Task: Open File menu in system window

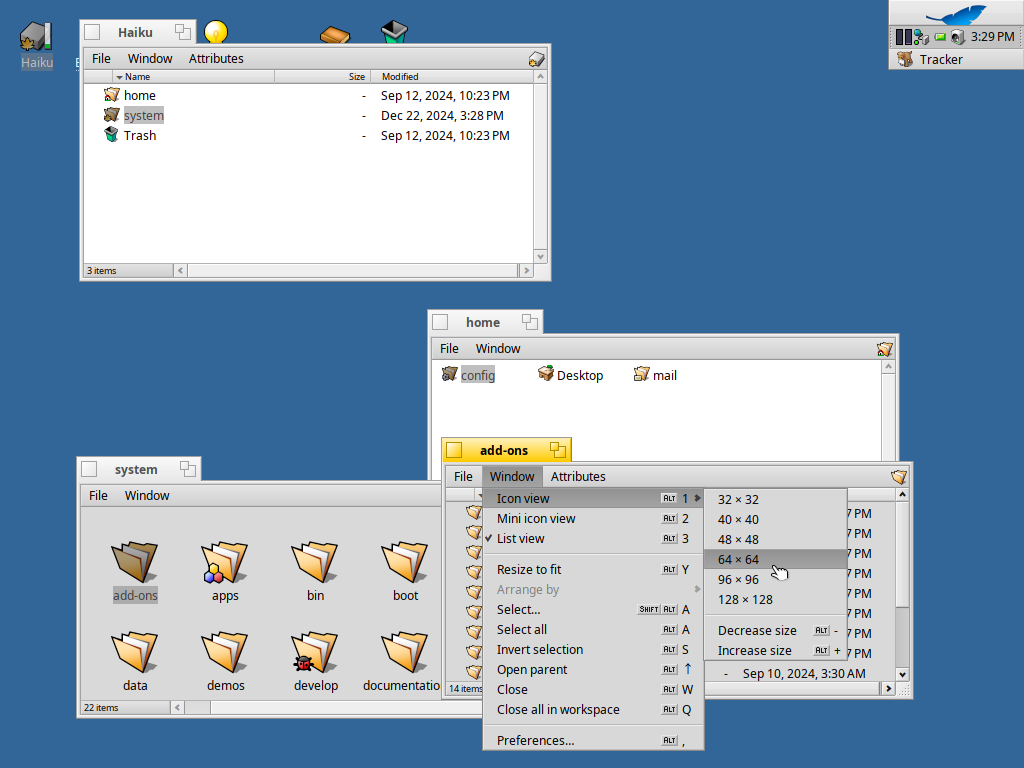Action: coord(98,496)
